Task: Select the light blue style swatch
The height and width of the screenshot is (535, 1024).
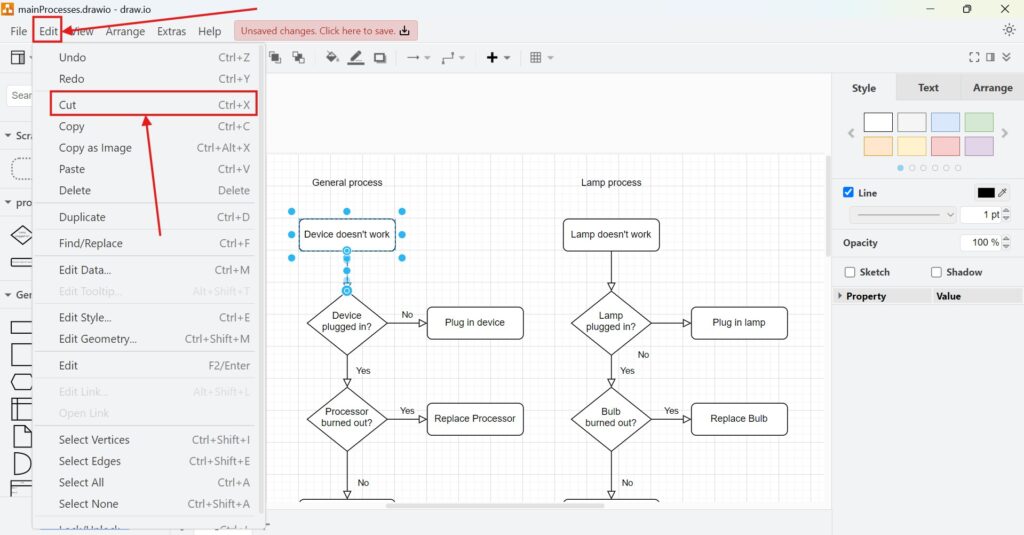Action: pyautogui.click(x=945, y=122)
